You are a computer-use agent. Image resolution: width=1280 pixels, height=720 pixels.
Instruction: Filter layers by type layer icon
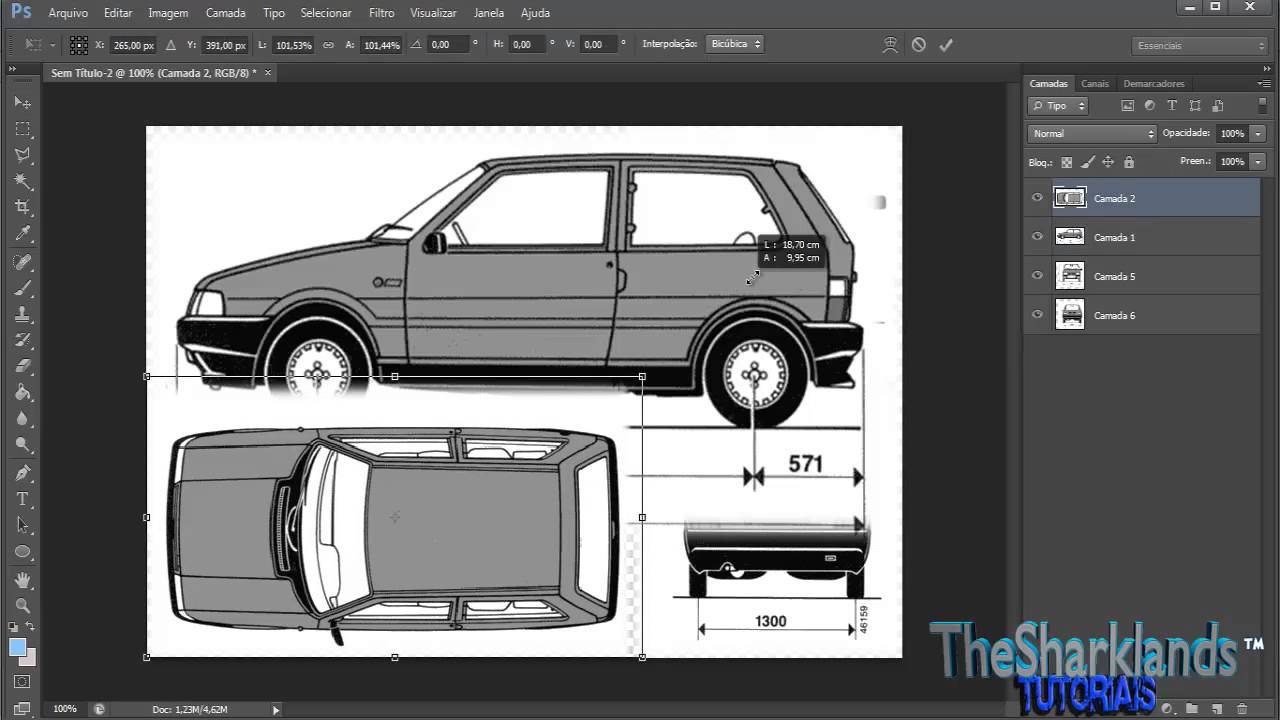(x=1172, y=105)
